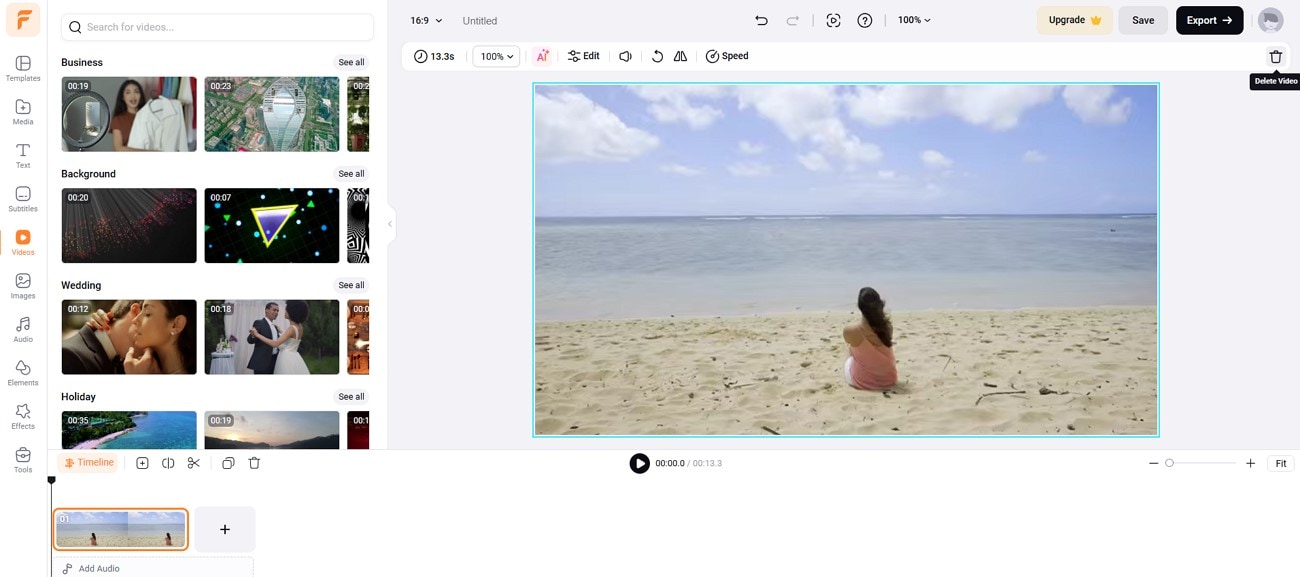Duplicate scene with the copy icon
This screenshot has height=577, width=1300.
pos(228,463)
